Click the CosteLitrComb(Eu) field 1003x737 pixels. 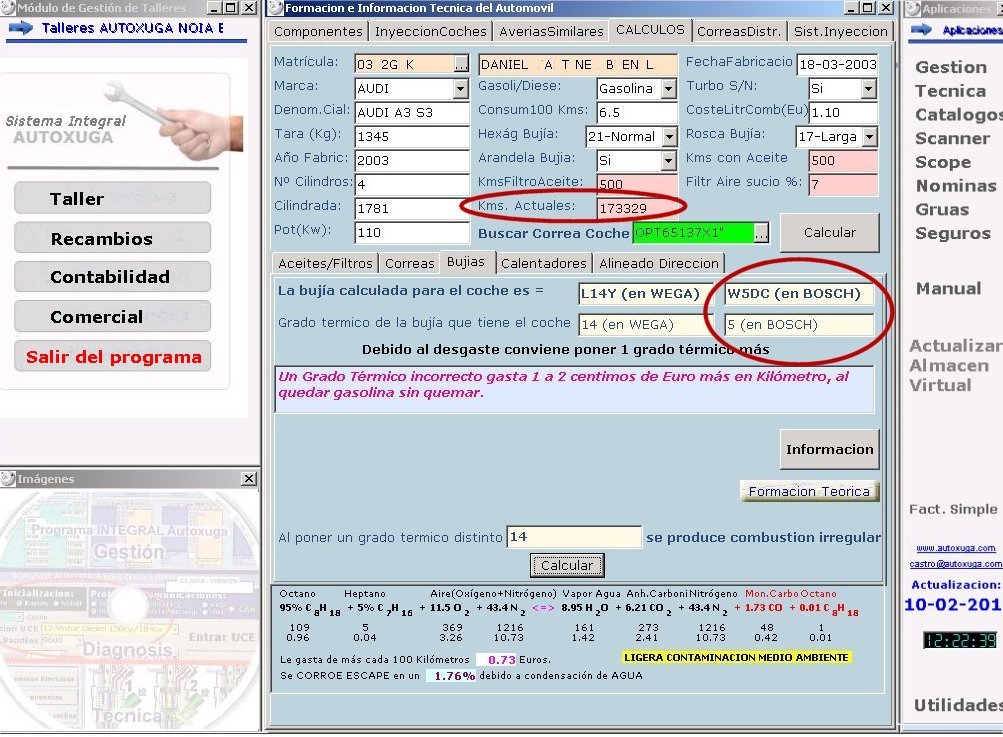843,113
